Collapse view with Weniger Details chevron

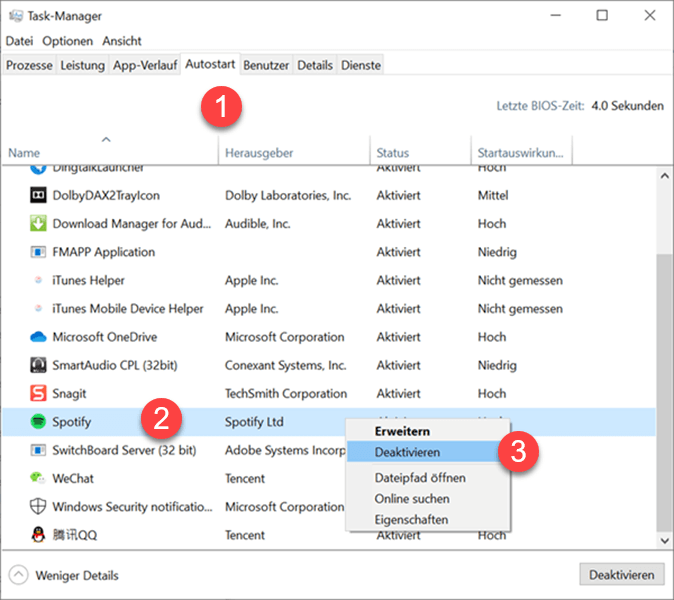coord(19,575)
